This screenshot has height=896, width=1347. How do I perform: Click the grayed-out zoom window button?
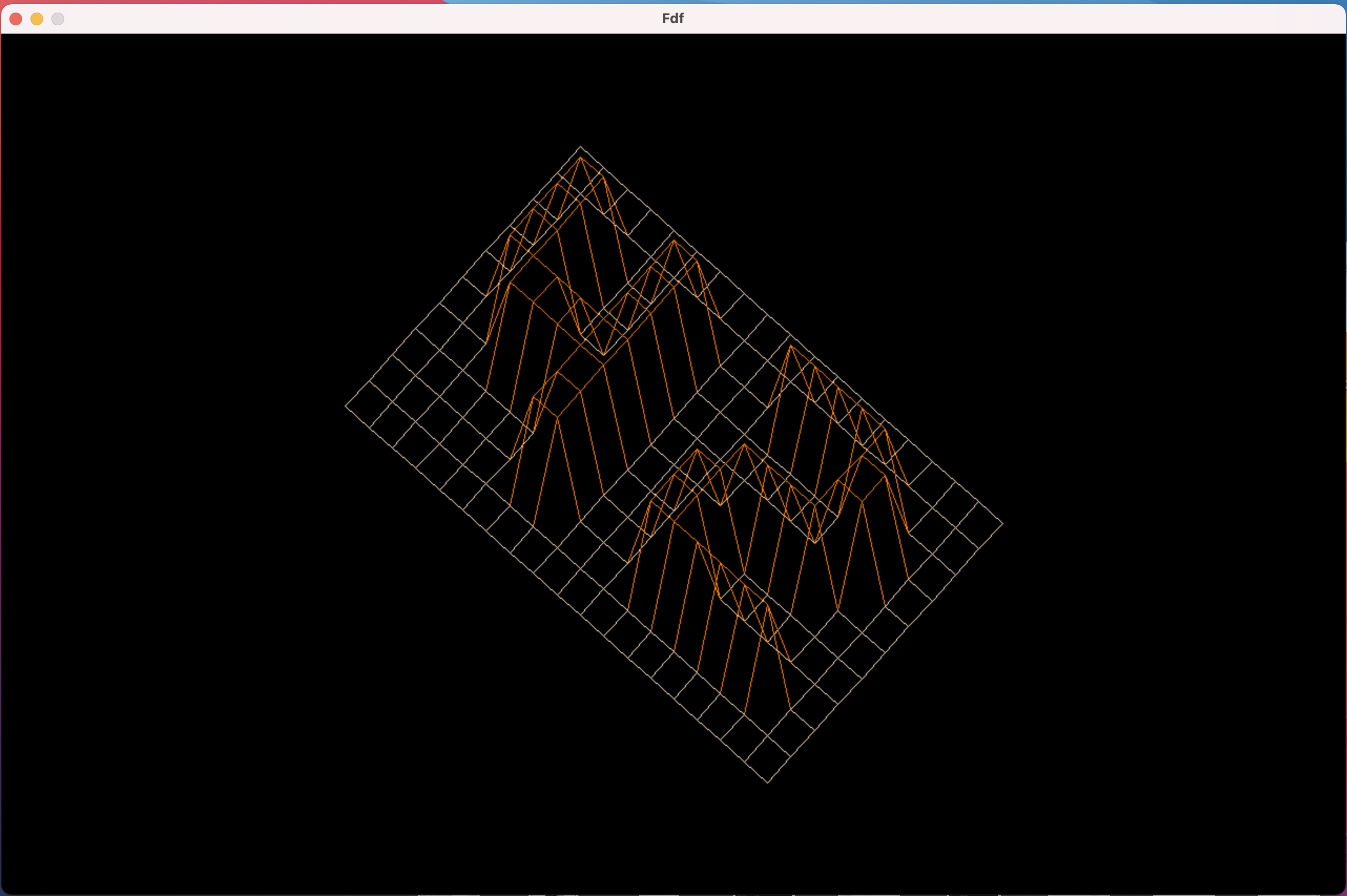[58, 19]
